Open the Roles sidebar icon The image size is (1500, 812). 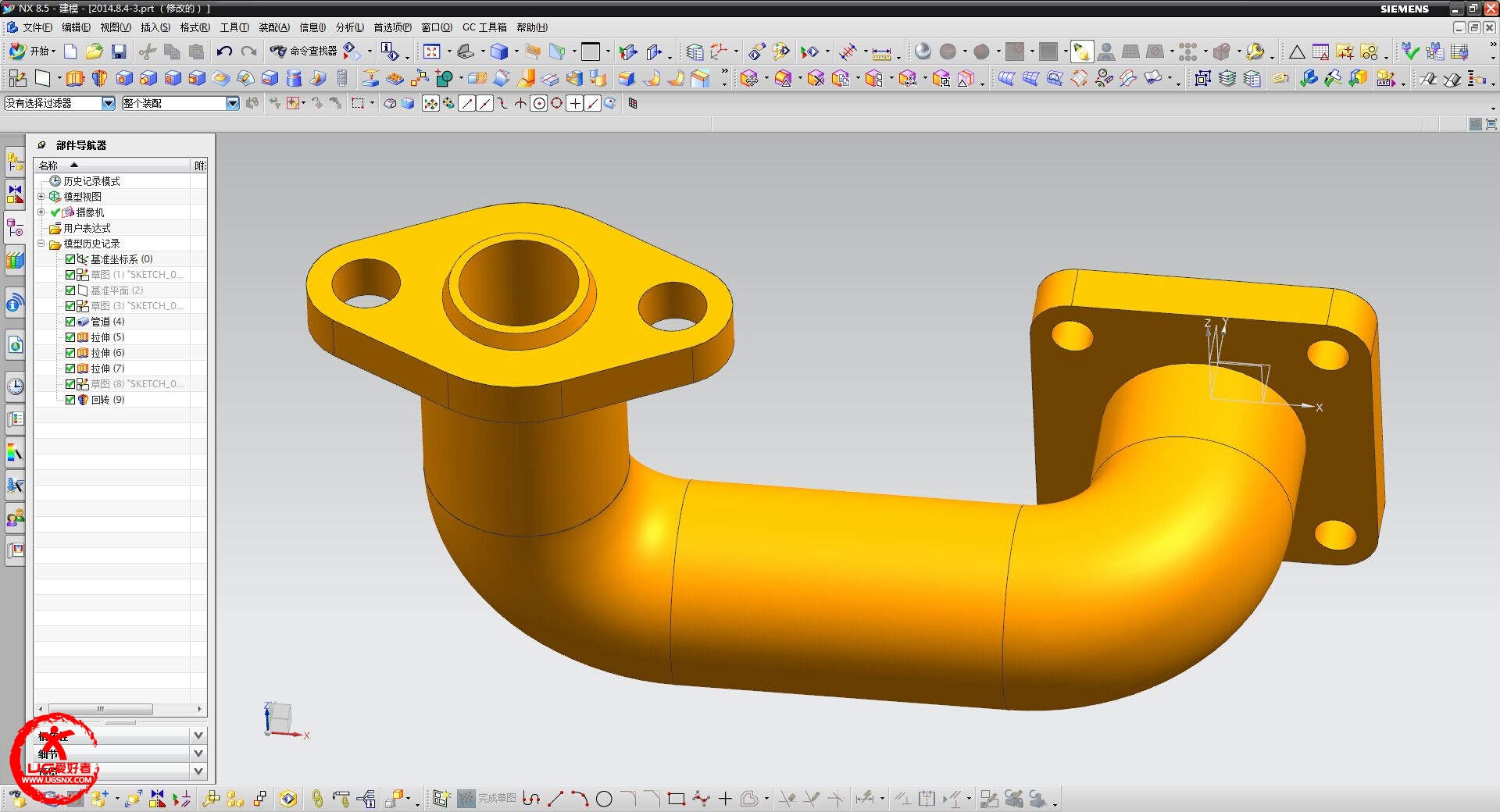point(15,517)
